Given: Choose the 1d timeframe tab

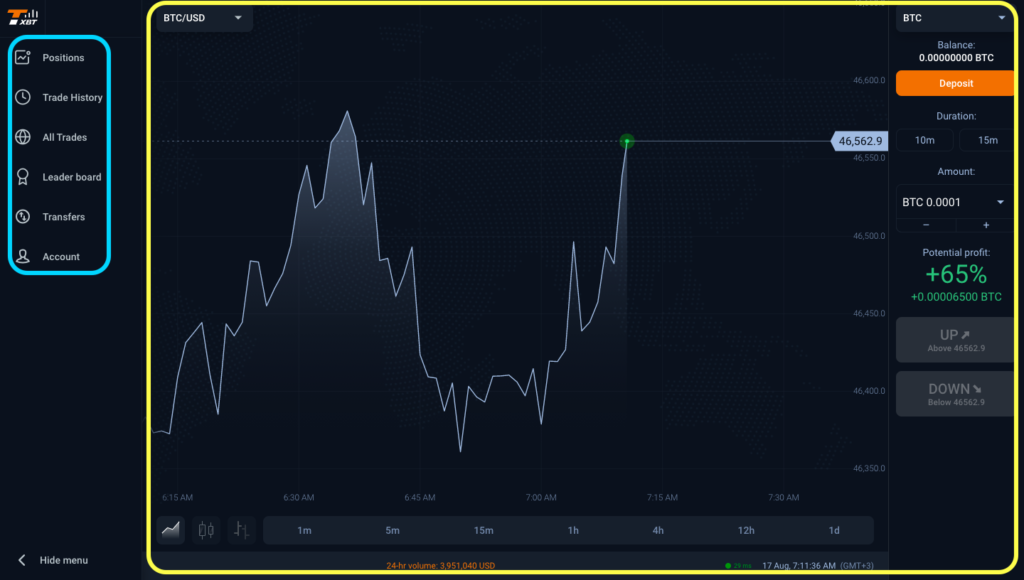Looking at the screenshot, I should click(x=834, y=530).
